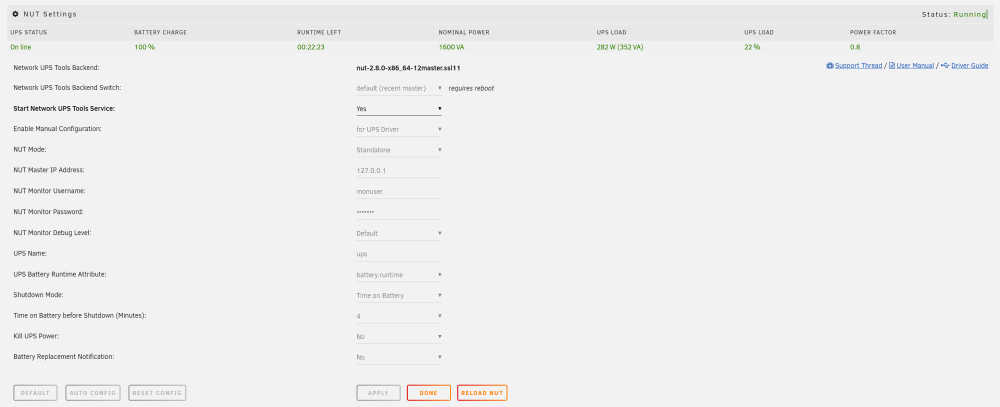Open the User Manual link
This screenshot has height=407, width=1000.
pos(915,66)
